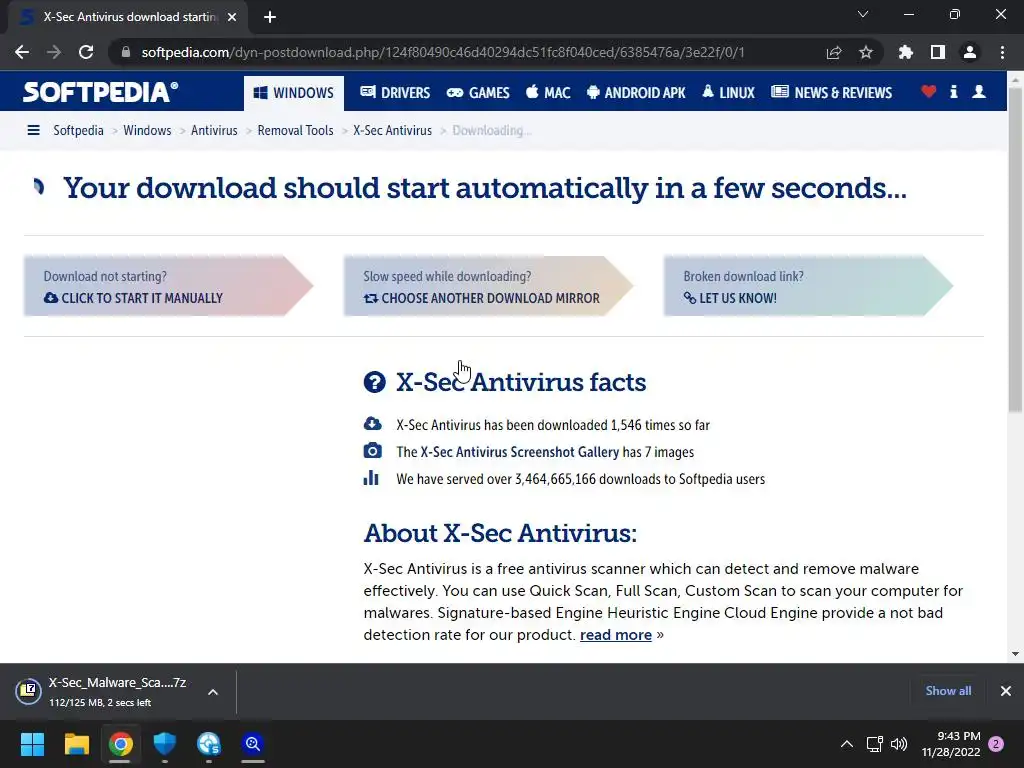Go to Antivirus breadcrumb link

[x=214, y=131]
